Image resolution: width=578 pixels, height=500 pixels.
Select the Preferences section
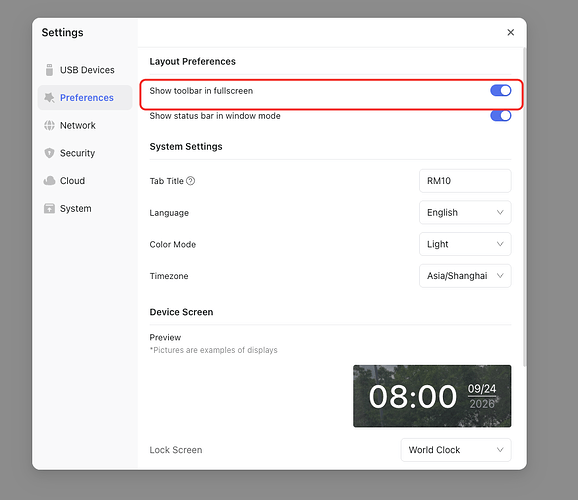[85, 97]
